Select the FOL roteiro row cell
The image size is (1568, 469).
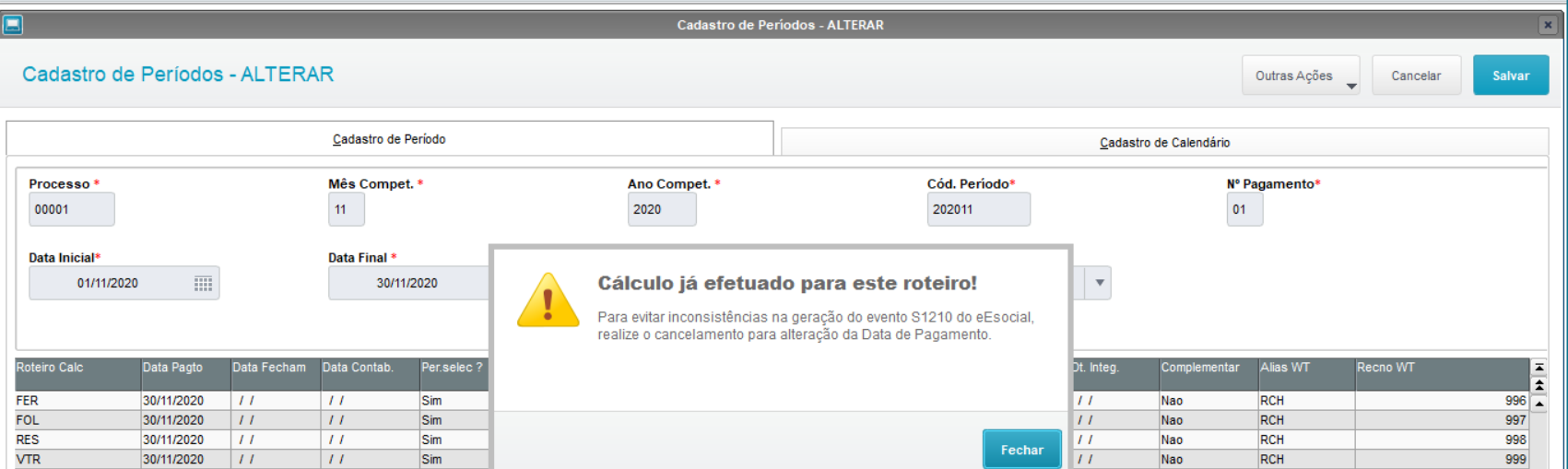pyautogui.click(x=77, y=420)
